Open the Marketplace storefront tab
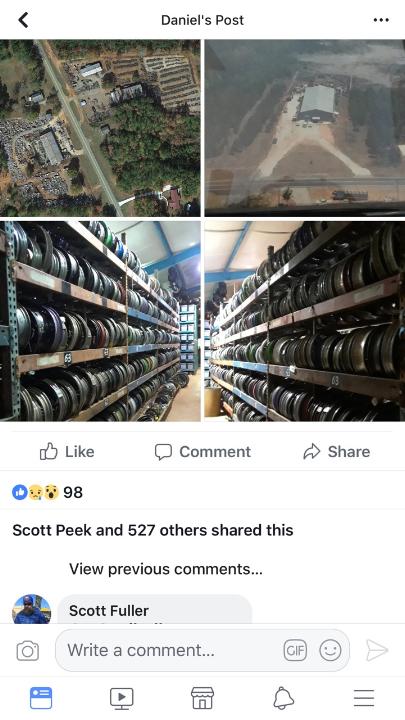 (x=202, y=698)
